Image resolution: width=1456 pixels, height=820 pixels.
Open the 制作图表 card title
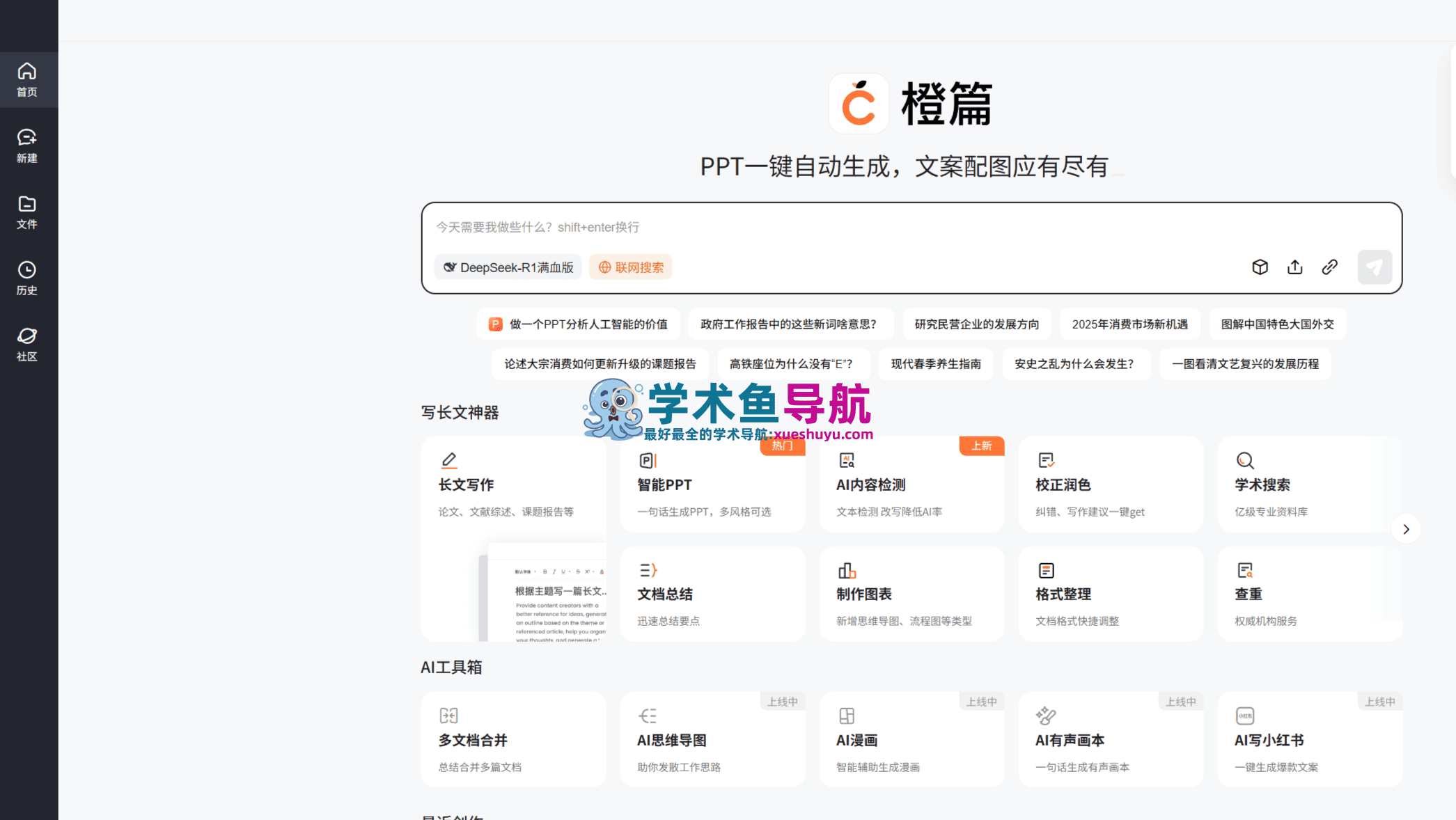pos(863,594)
